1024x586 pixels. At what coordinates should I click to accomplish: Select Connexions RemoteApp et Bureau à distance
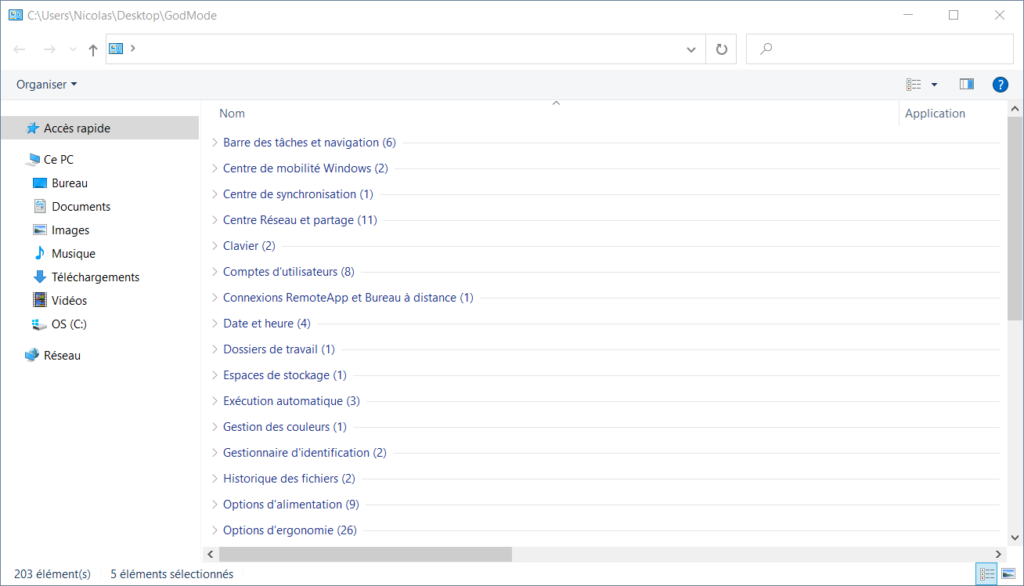348,297
